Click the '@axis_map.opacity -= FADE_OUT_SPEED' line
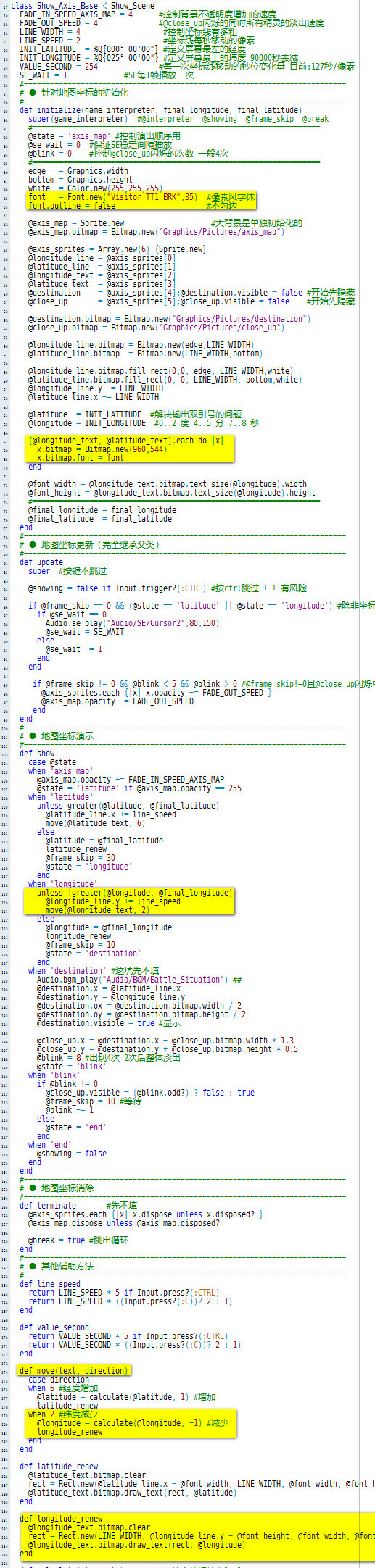The image size is (375, 1568). 118,701
